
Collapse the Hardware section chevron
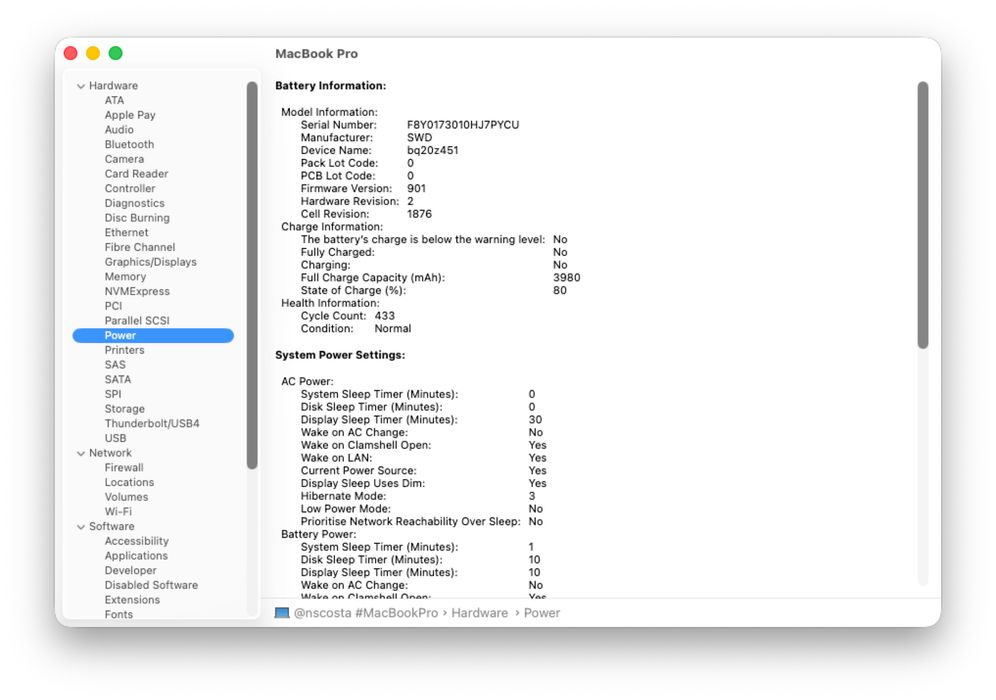pyautogui.click(x=81, y=86)
